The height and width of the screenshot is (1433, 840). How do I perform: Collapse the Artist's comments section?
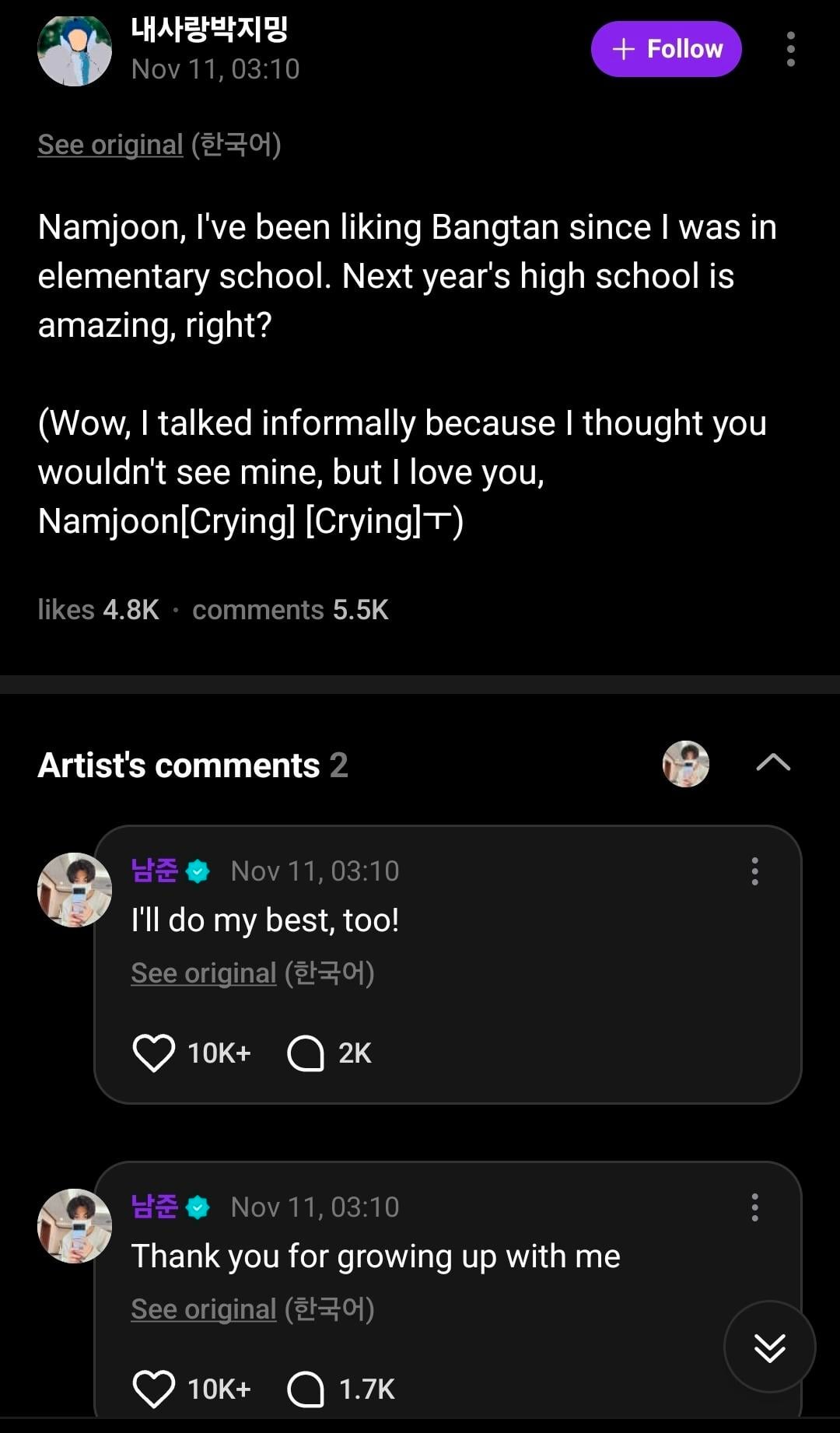pyautogui.click(x=773, y=763)
